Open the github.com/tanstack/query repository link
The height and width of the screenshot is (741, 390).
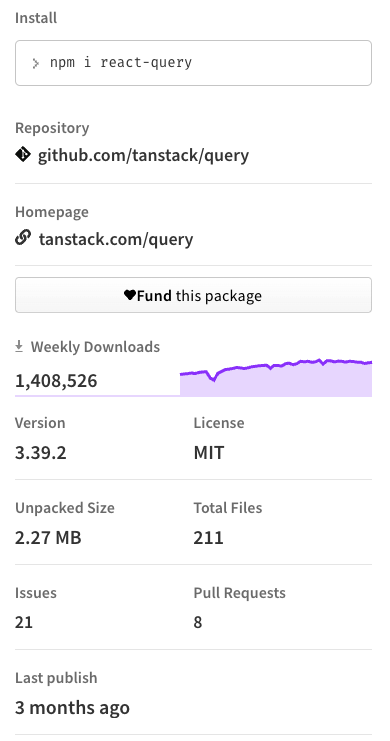coord(143,155)
